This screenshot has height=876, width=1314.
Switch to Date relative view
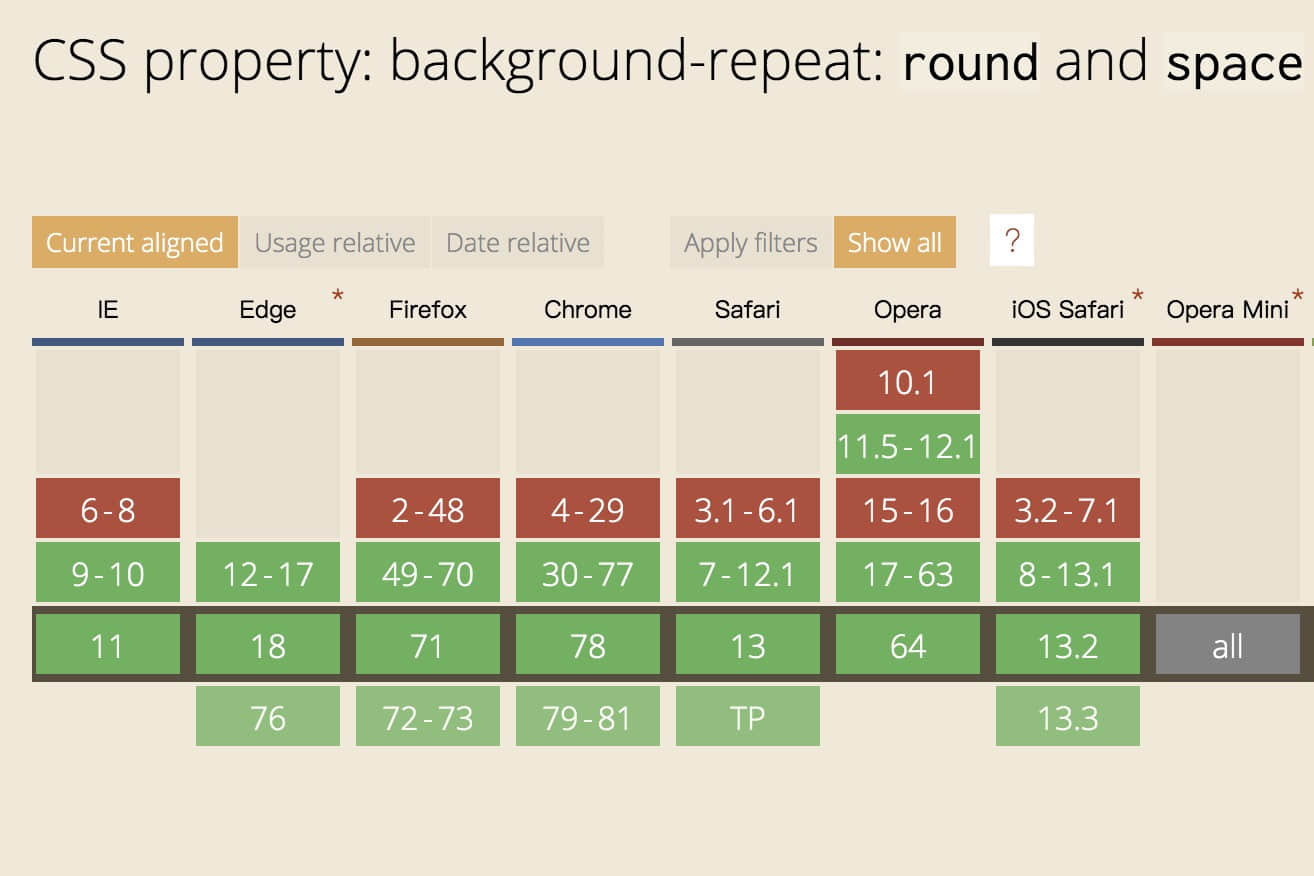(x=518, y=242)
